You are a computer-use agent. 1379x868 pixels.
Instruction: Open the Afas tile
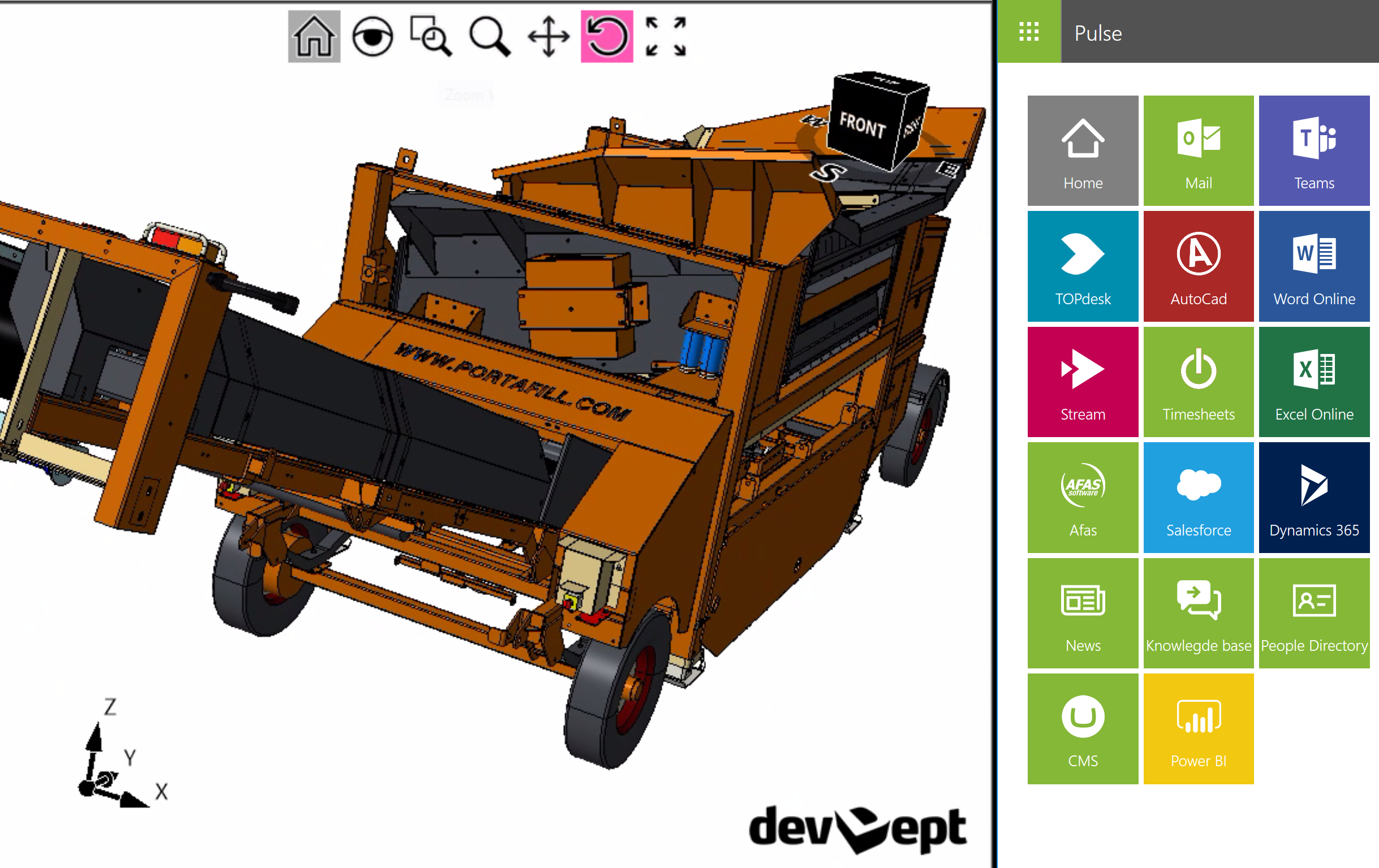[1083, 498]
